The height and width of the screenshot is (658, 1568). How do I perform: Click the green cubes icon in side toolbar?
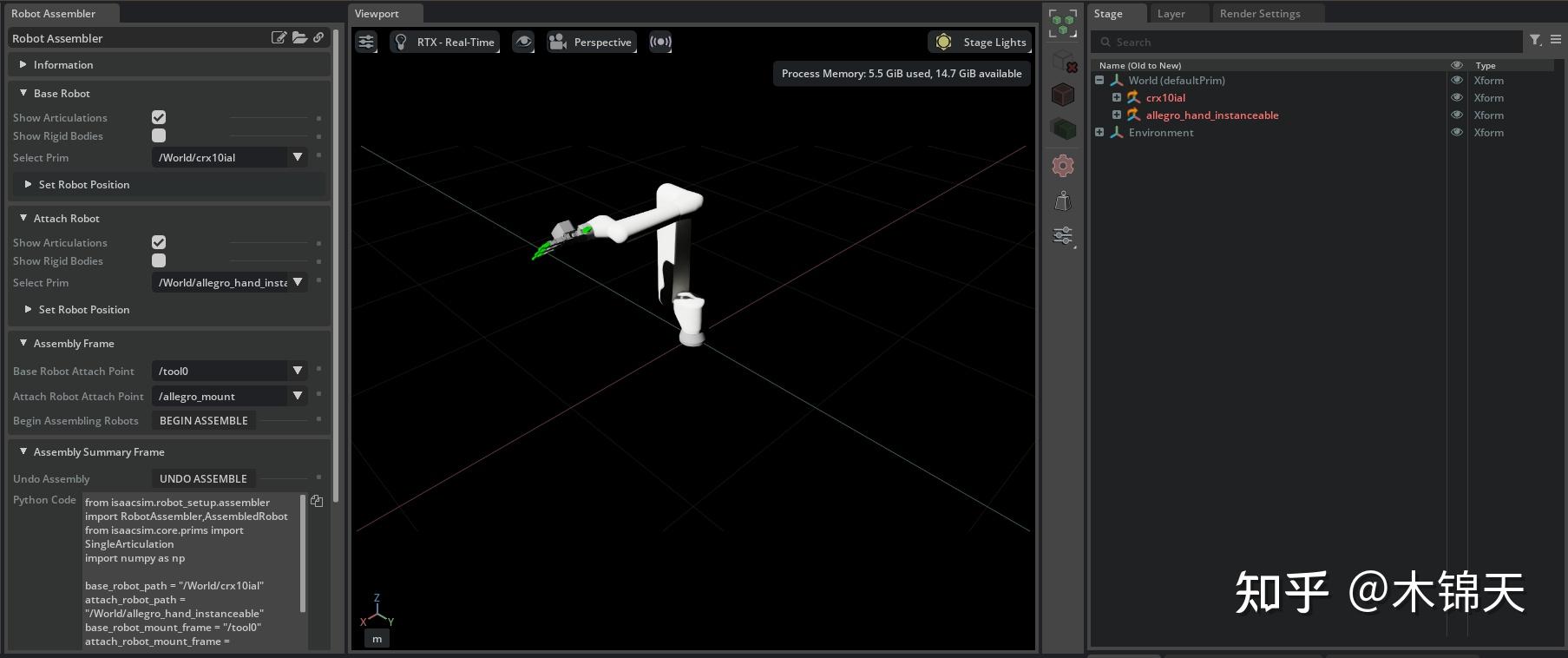[1063, 23]
